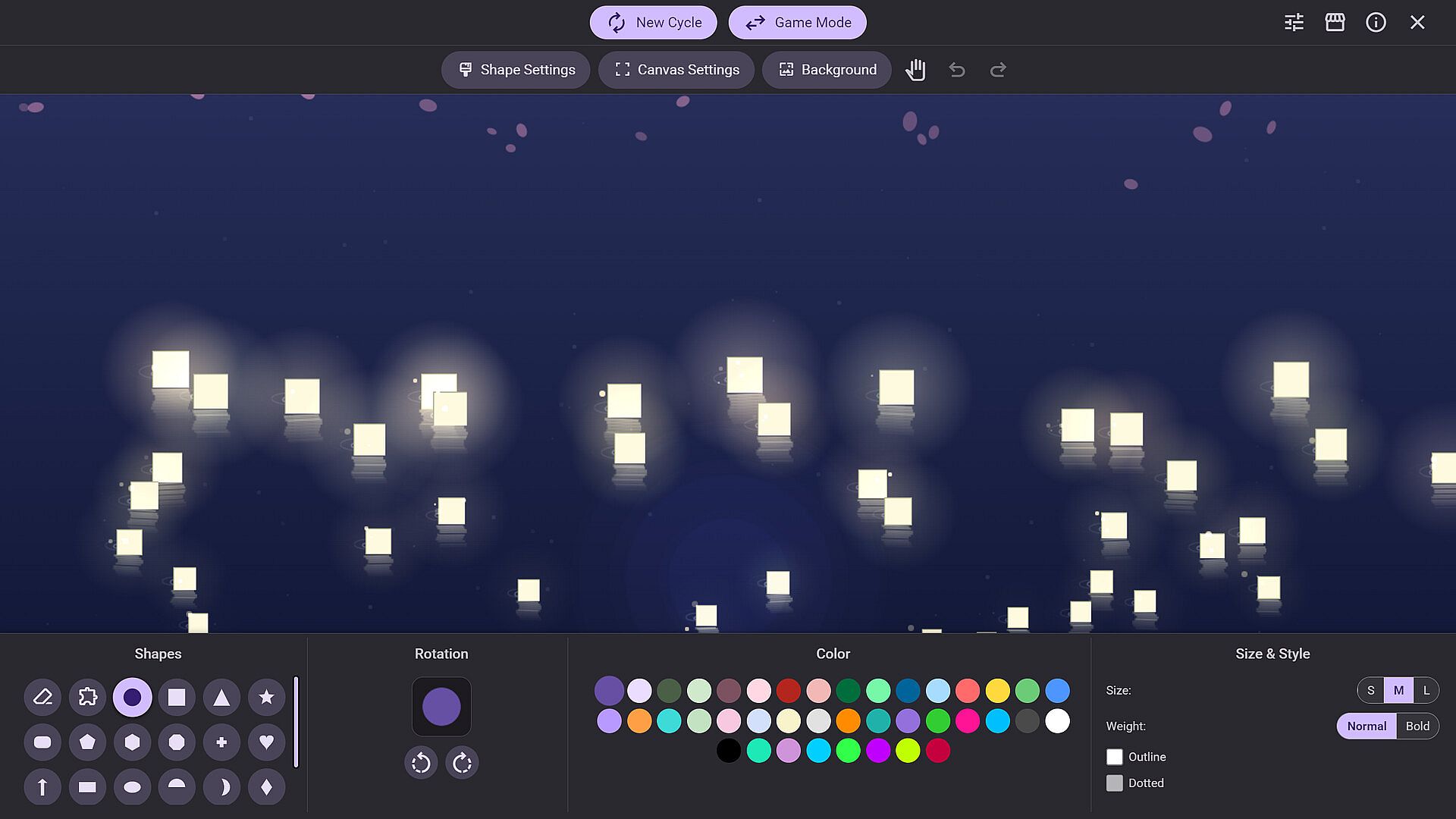Open the Background options
This screenshot has width=1456, height=819.
point(827,70)
